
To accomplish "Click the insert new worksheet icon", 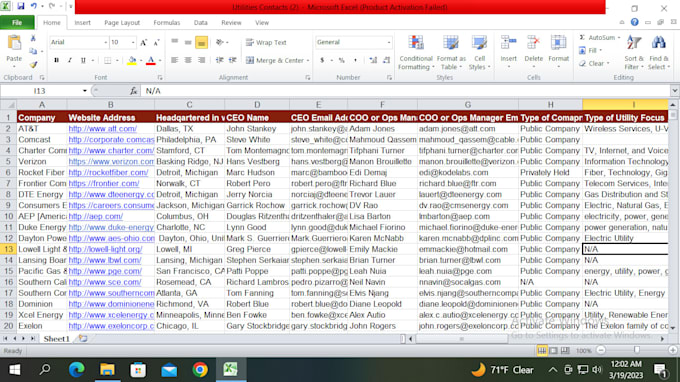I will (x=83, y=339).
